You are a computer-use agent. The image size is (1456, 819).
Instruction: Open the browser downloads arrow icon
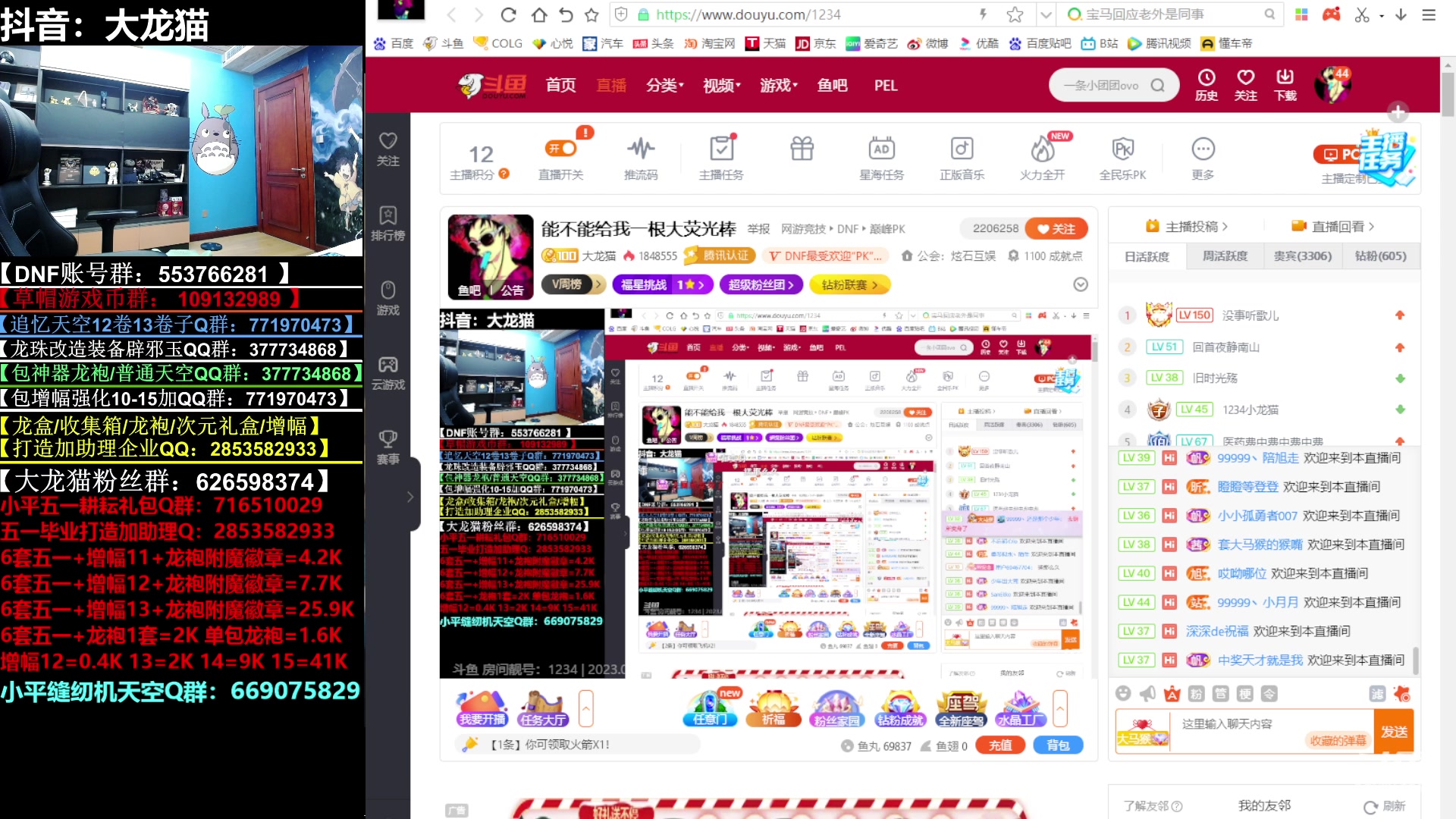point(1401,14)
